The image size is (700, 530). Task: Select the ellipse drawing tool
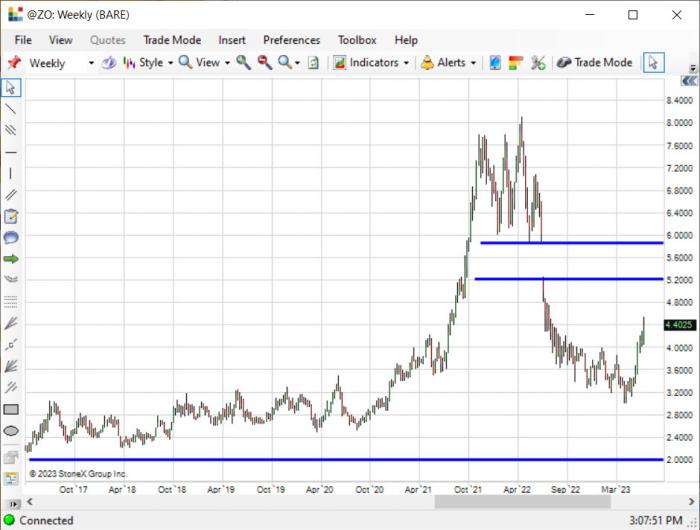11,431
